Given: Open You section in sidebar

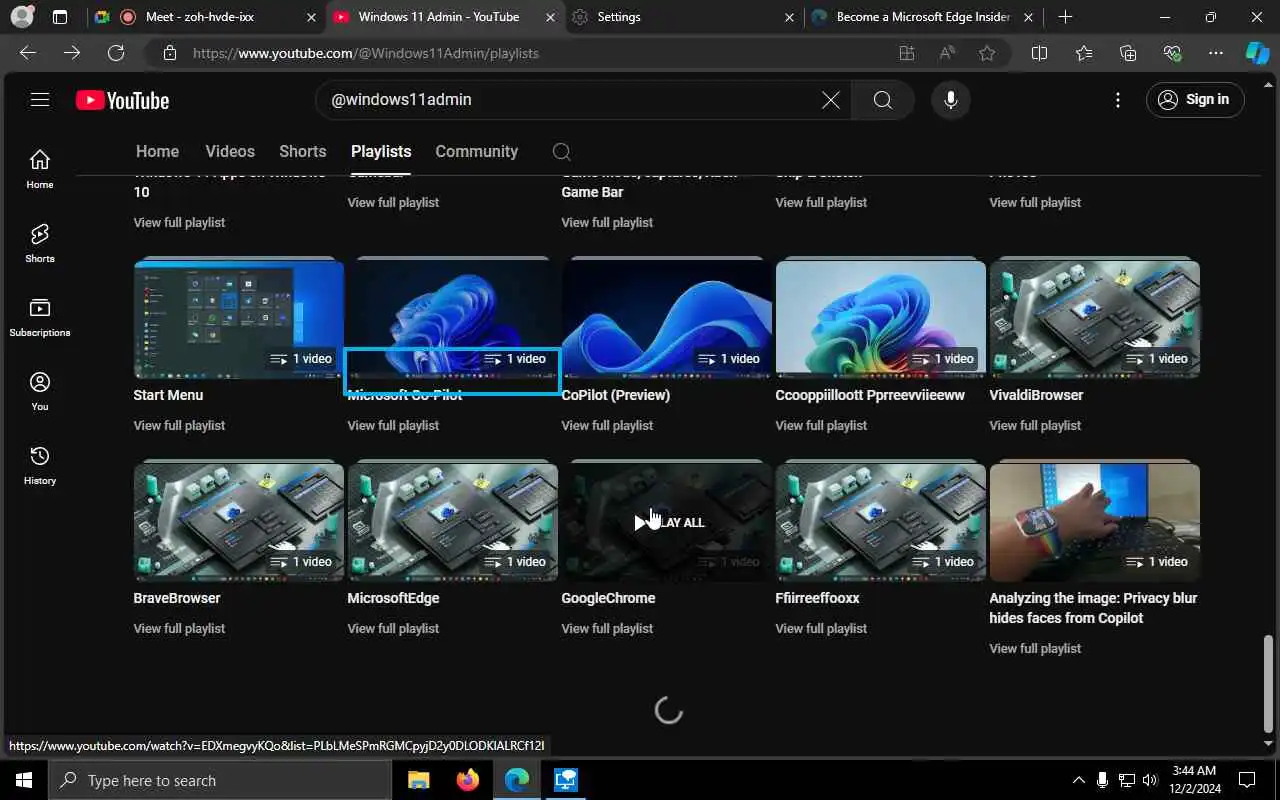Looking at the screenshot, I should coord(40,390).
